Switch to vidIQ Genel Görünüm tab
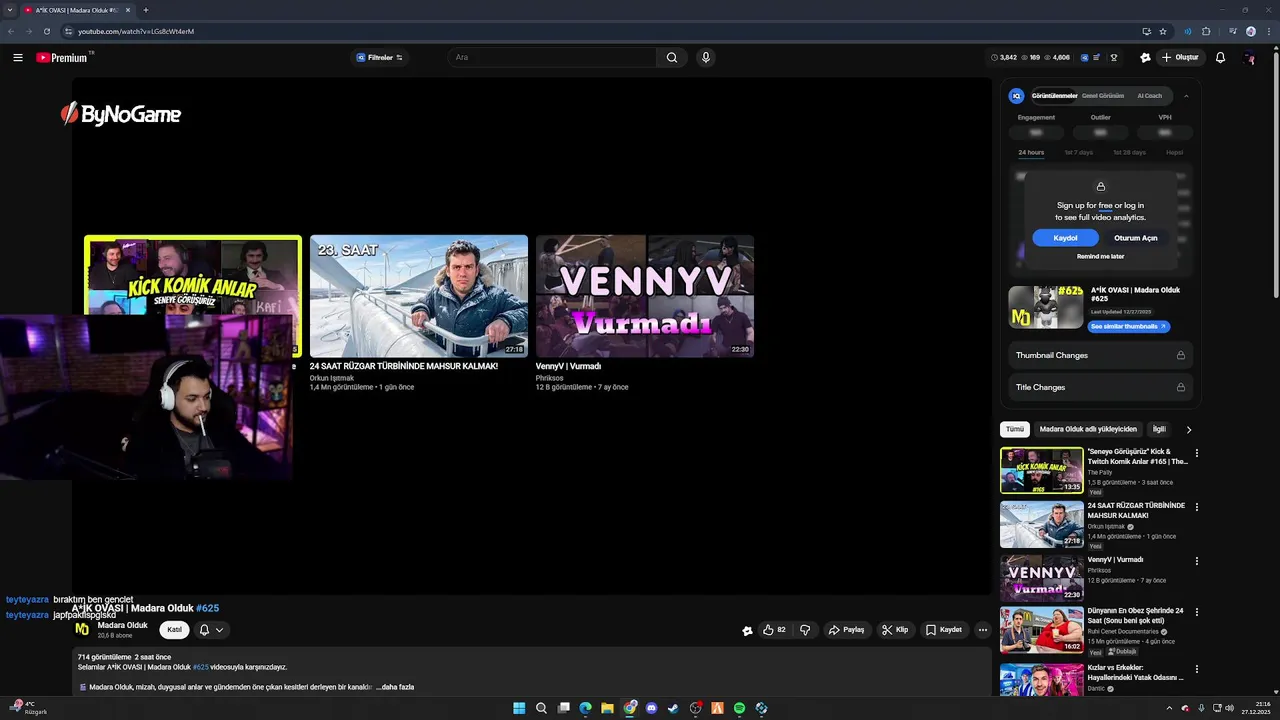Screen dimensions: 1280x720 click(x=1103, y=96)
